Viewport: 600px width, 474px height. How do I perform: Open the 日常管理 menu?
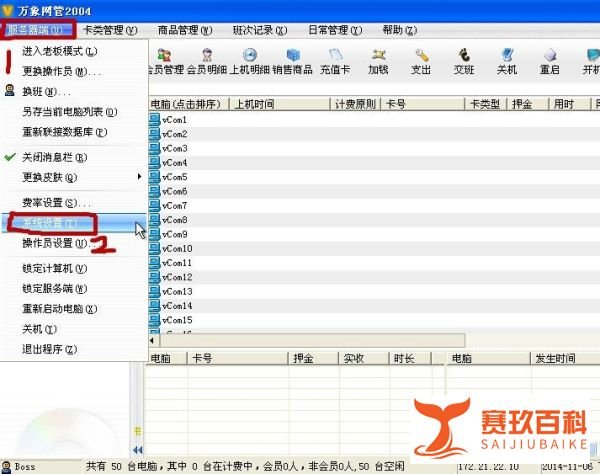point(335,30)
